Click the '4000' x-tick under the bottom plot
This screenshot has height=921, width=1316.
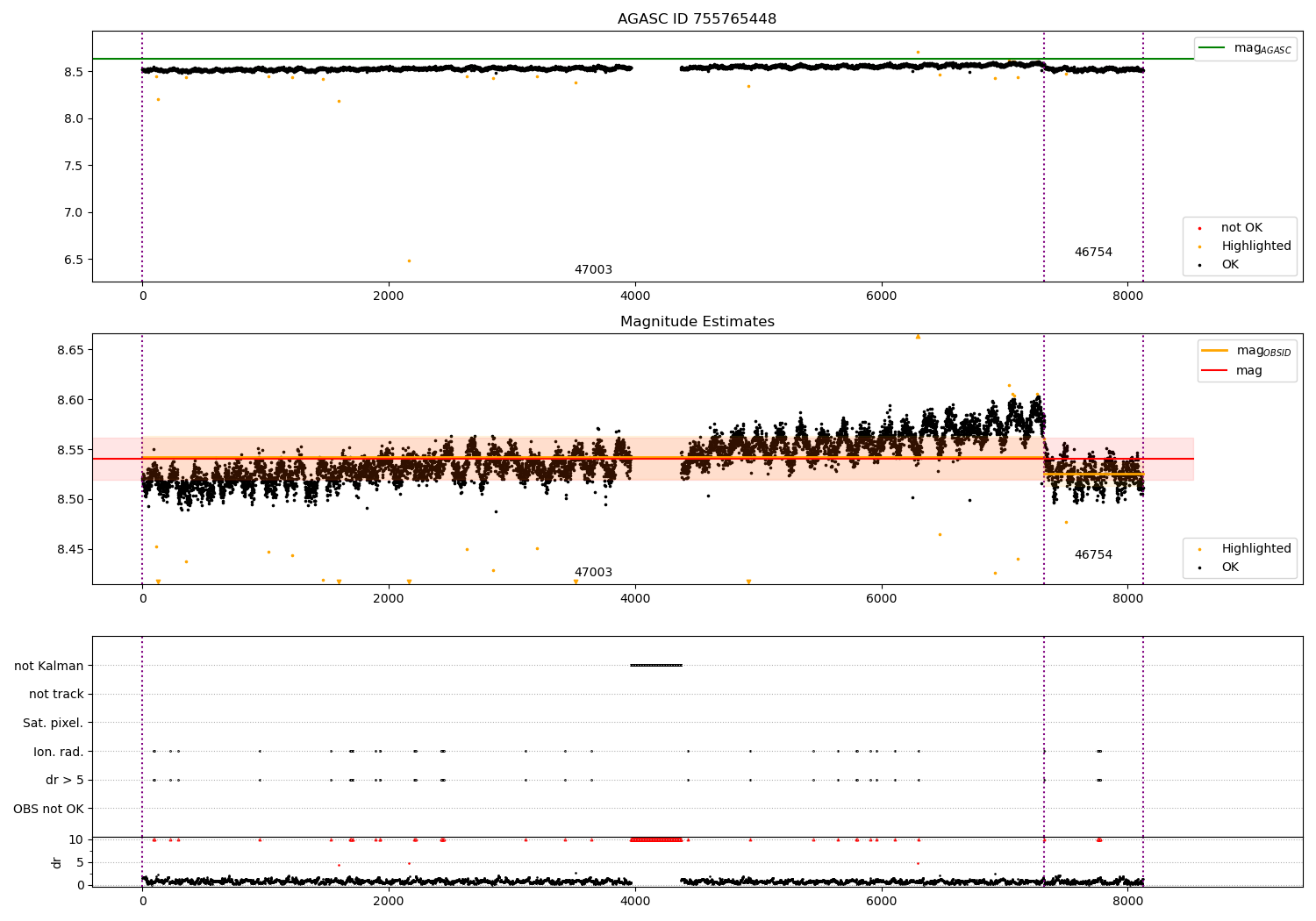point(635,902)
